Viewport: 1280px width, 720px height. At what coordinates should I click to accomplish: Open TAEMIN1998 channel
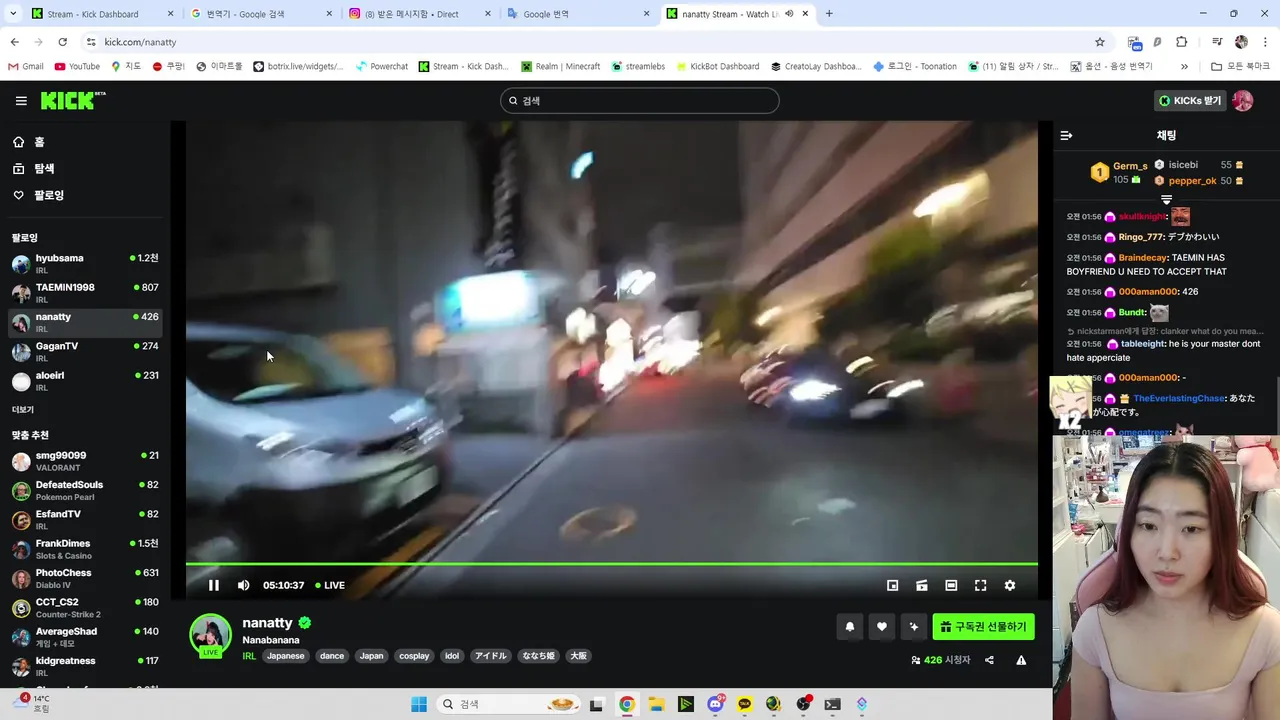pyautogui.click(x=86, y=293)
